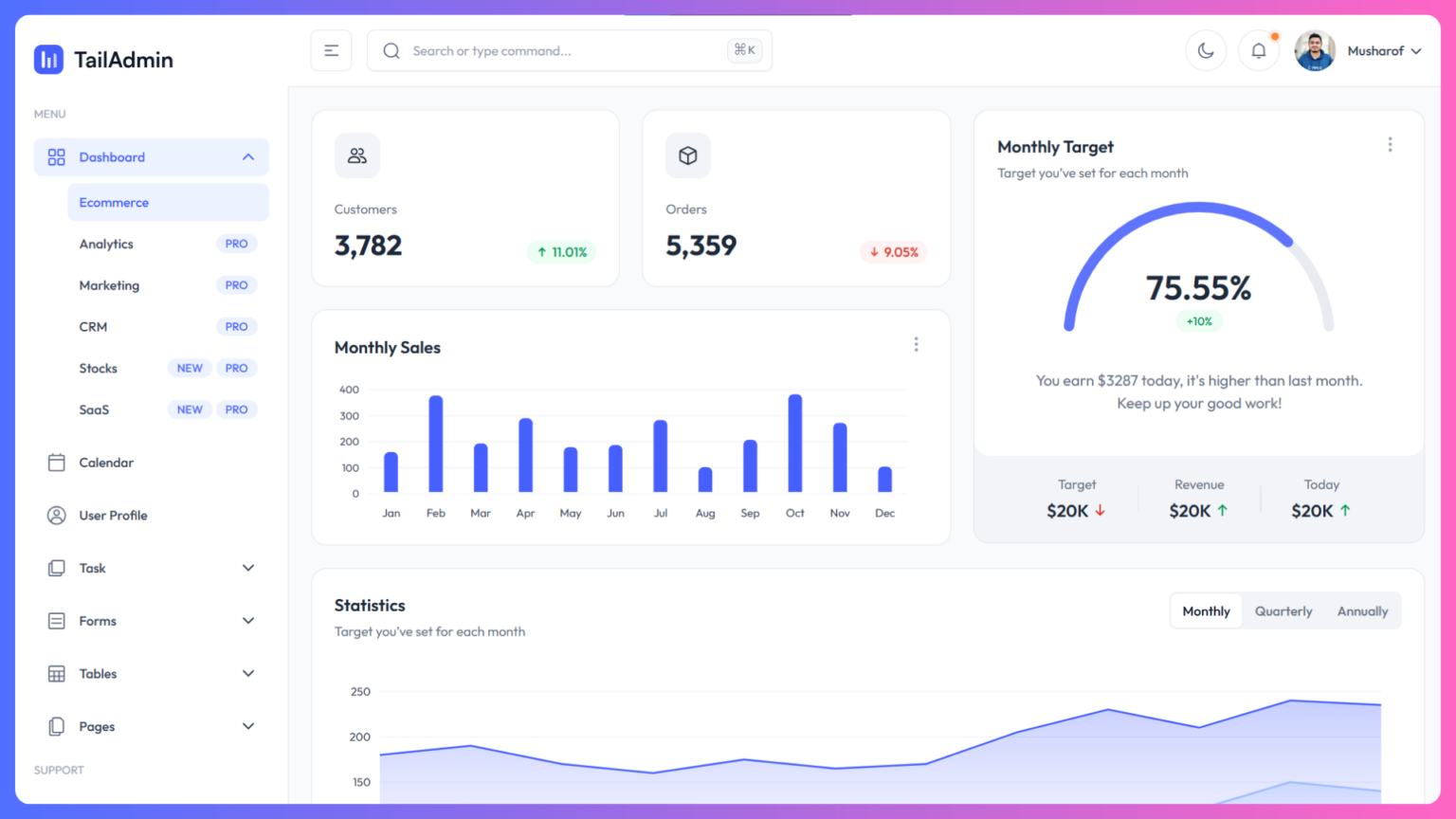The image size is (1456, 819).
Task: Click the TailAdmin logo icon
Action: click(48, 59)
